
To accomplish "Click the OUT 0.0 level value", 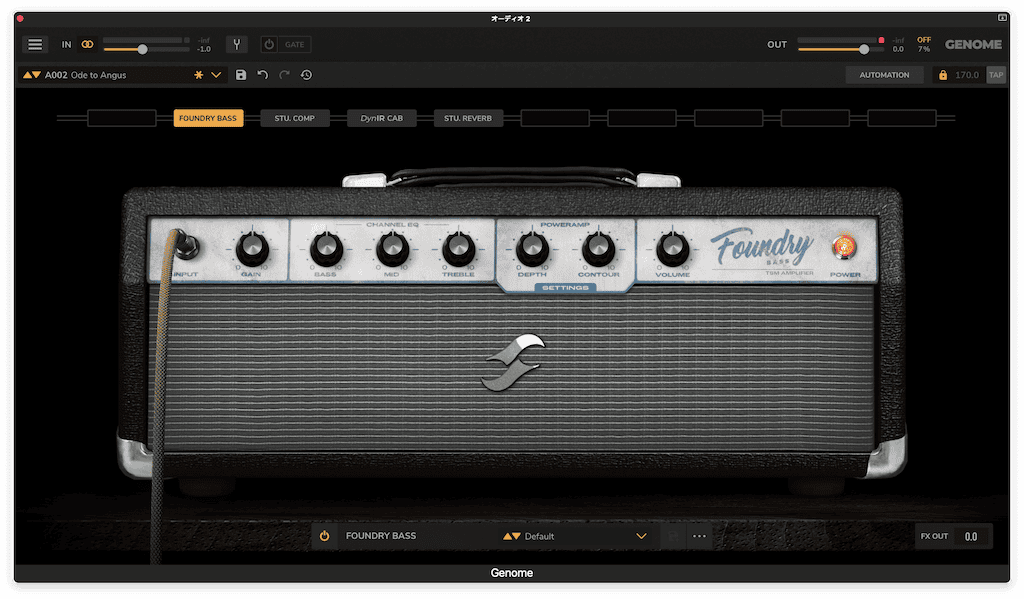I will click(898, 49).
